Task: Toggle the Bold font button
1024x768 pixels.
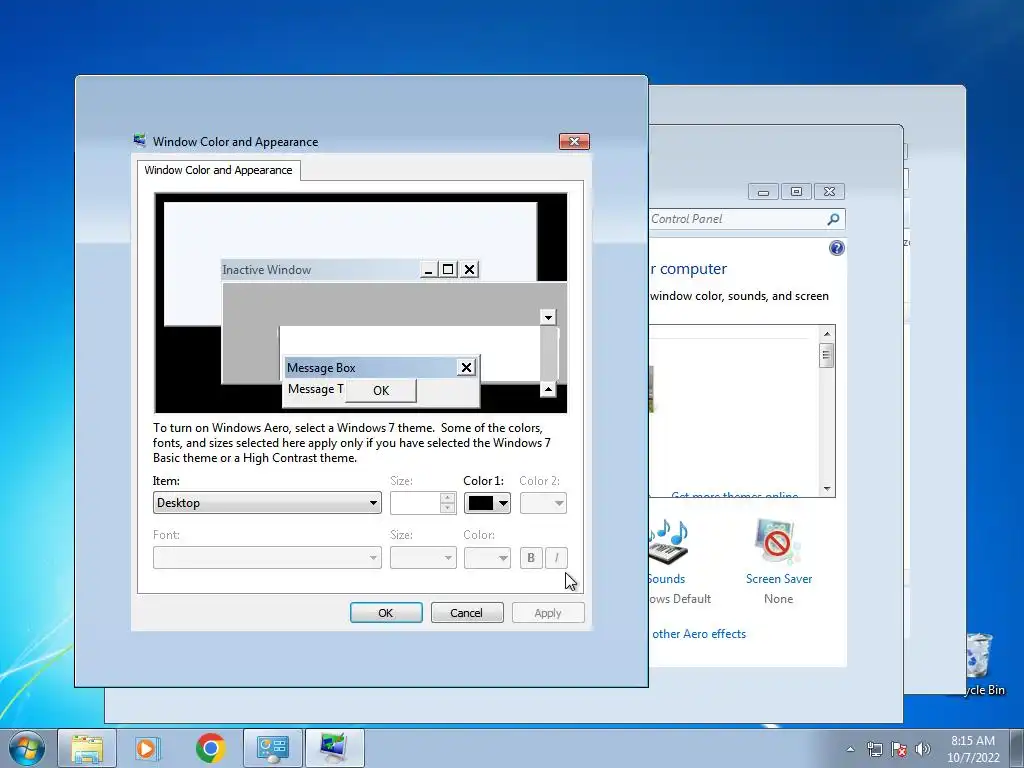Action: pos(531,558)
